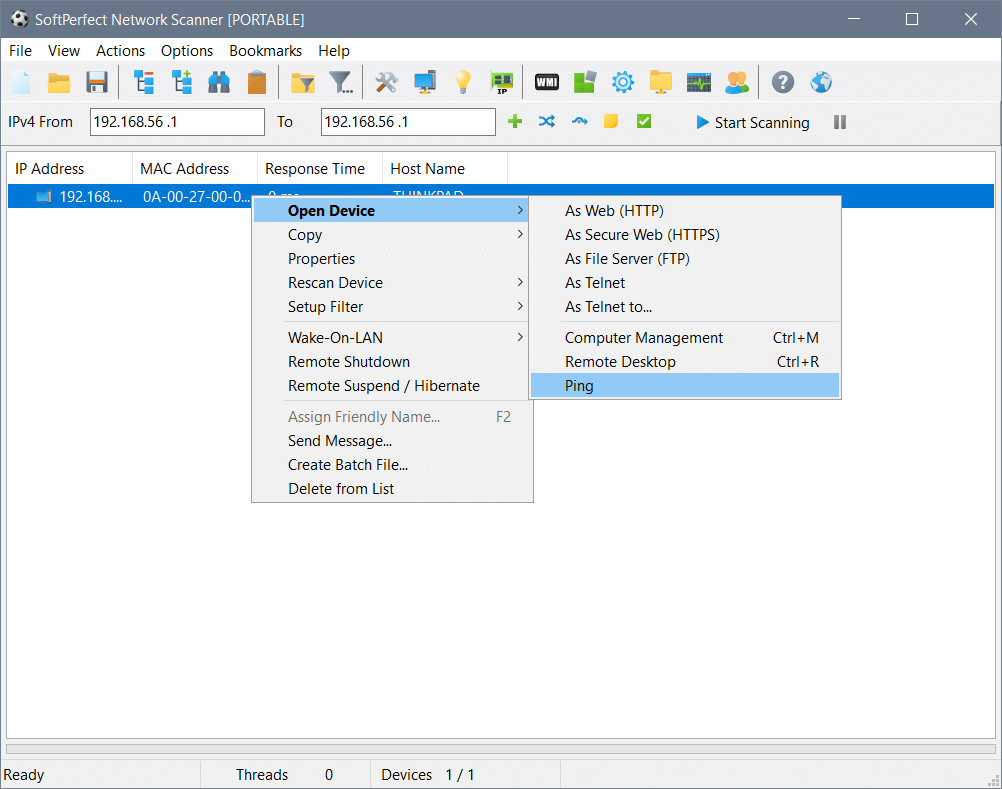Screen dimensions: 1002x789
Task: Sort by IP Address column header
Action: [x=70, y=169]
